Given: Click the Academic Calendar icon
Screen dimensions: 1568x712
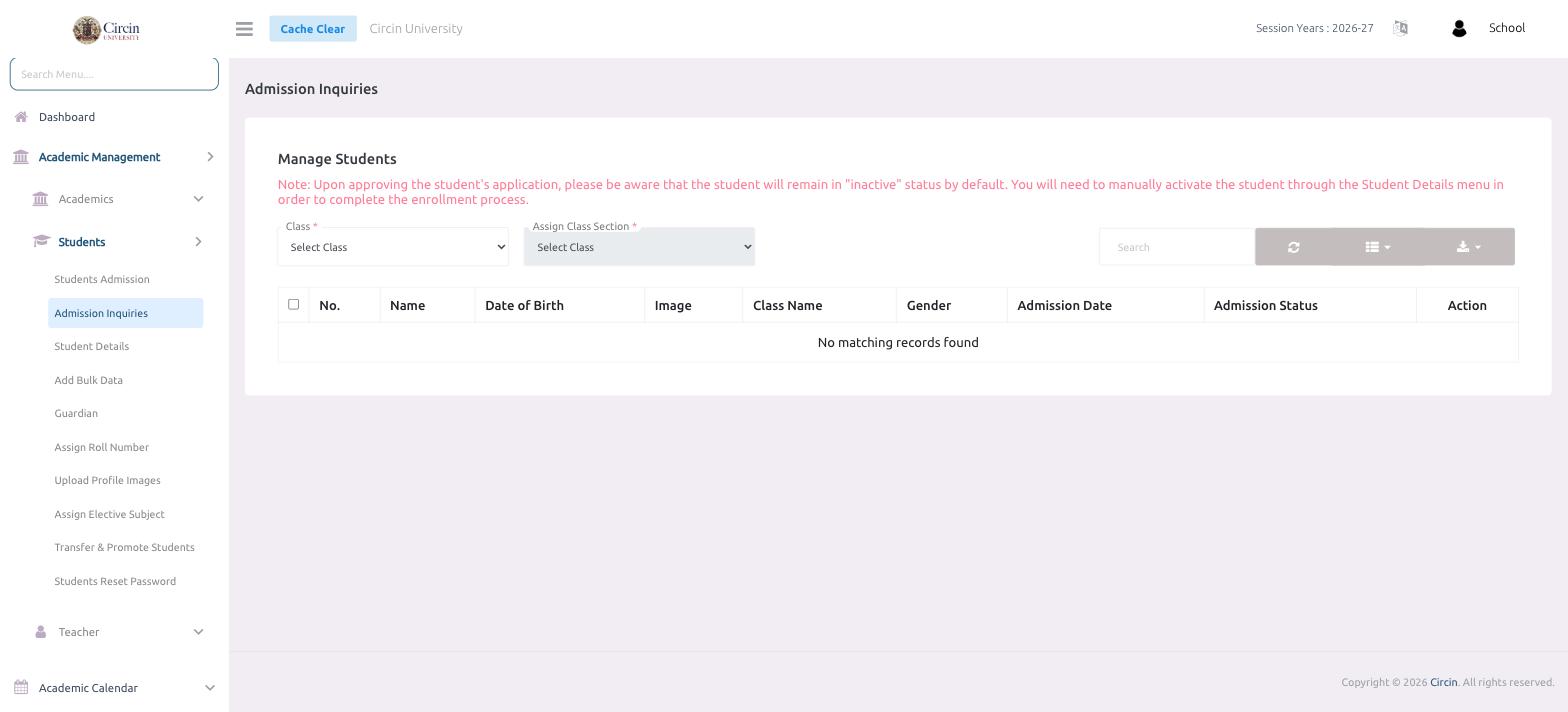Looking at the screenshot, I should (x=21, y=688).
